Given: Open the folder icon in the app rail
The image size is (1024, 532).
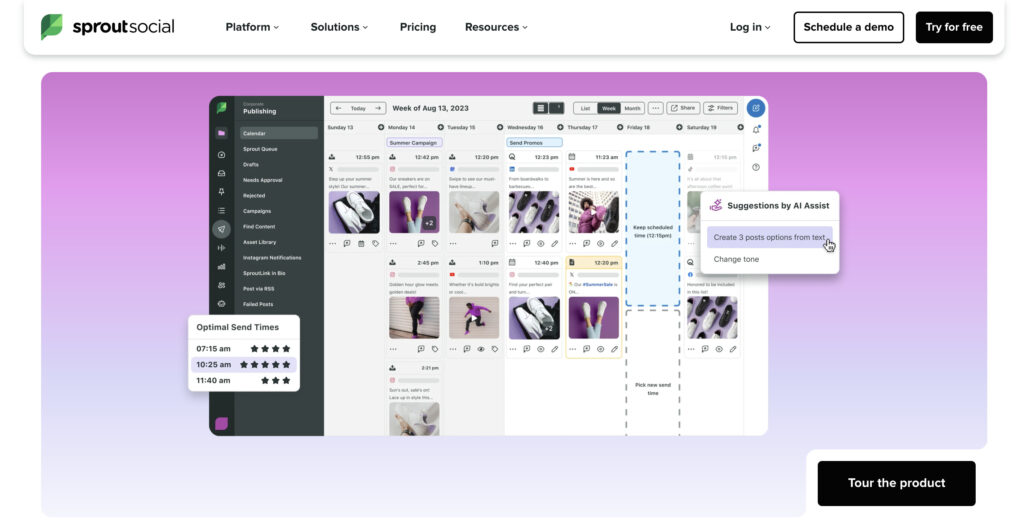Looking at the screenshot, I should 221,133.
